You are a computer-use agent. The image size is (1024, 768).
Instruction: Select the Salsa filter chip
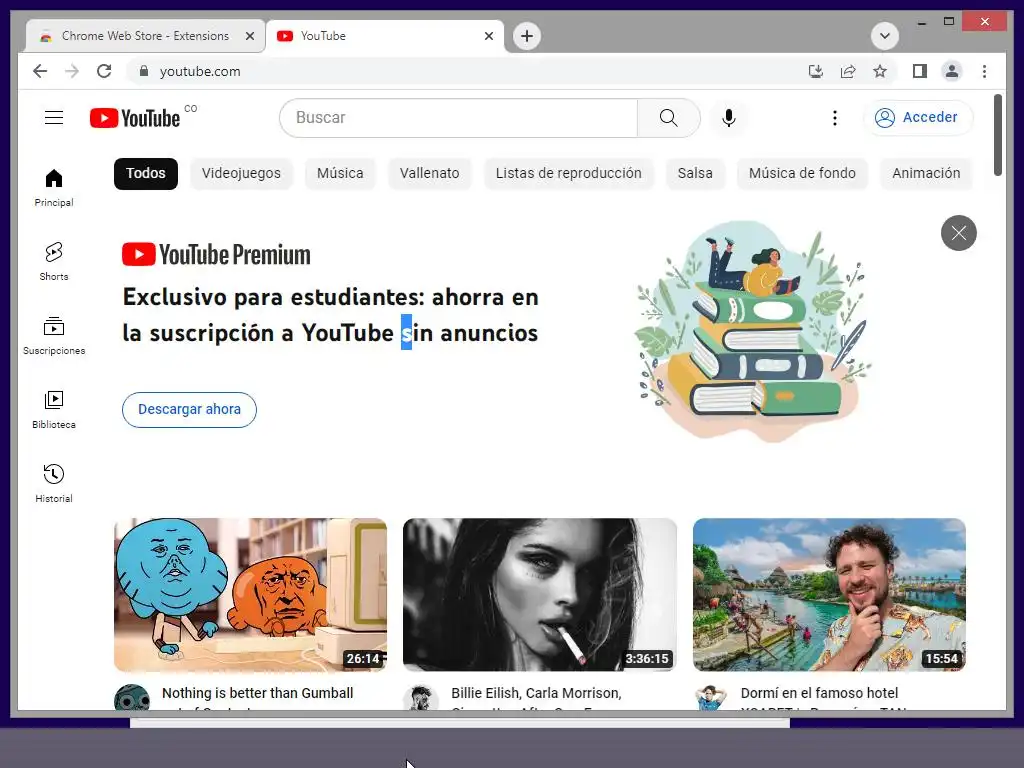(695, 174)
